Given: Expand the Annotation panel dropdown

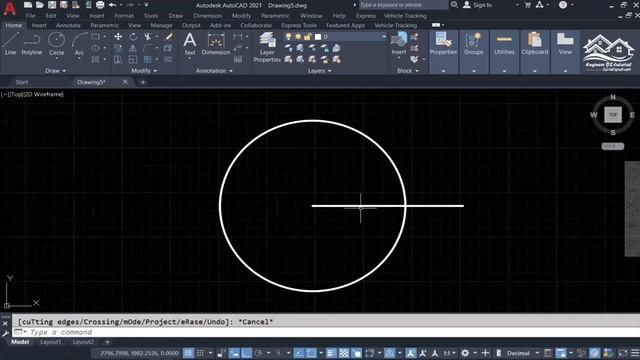Looking at the screenshot, I should (x=214, y=71).
